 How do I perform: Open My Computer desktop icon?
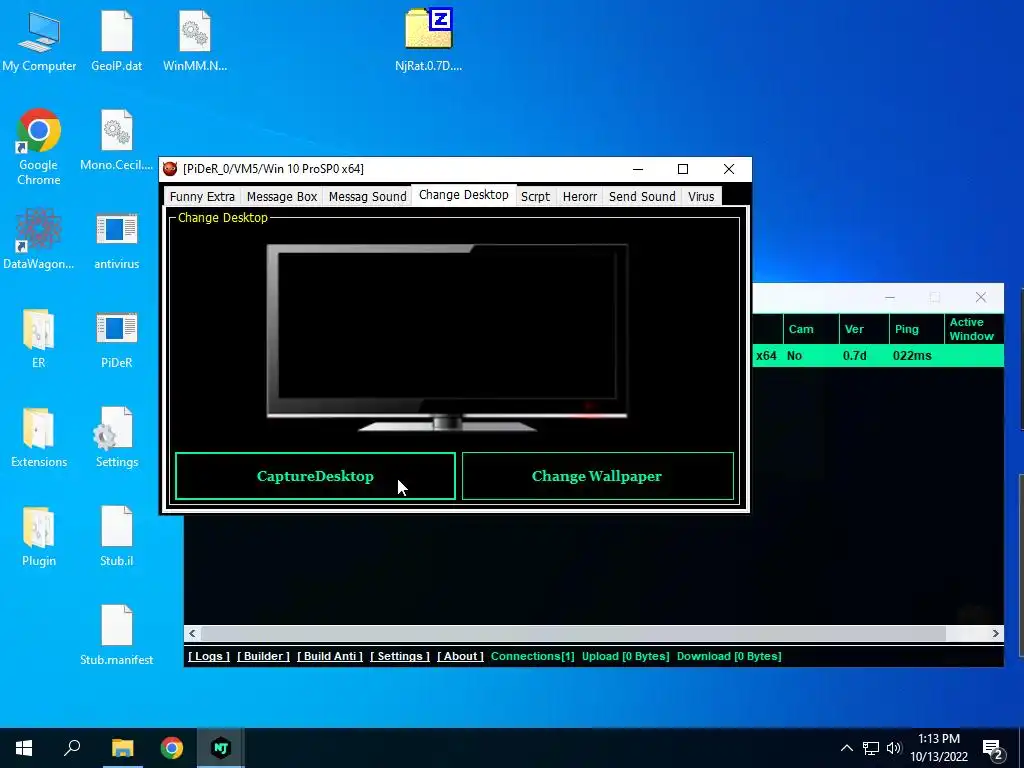click(x=39, y=40)
